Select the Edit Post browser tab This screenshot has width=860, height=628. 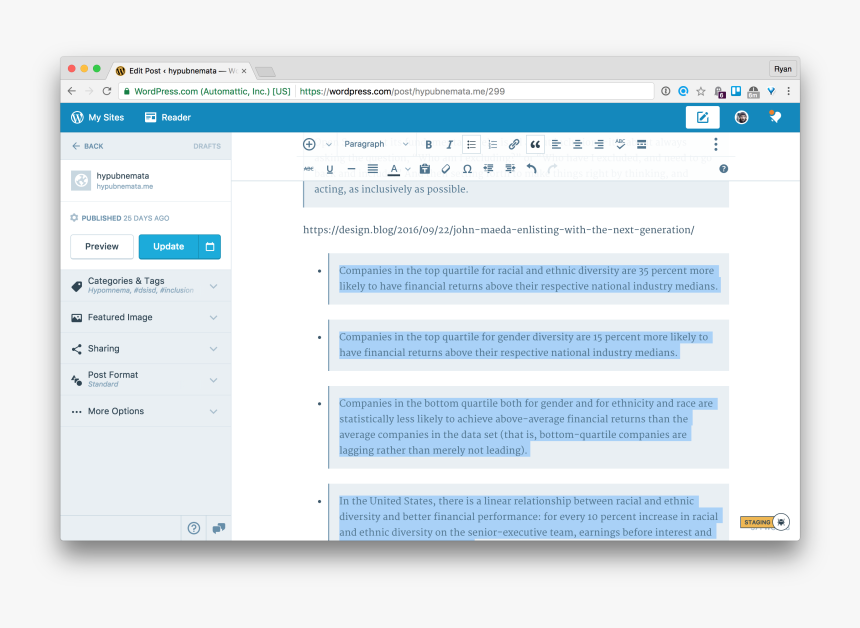181,71
